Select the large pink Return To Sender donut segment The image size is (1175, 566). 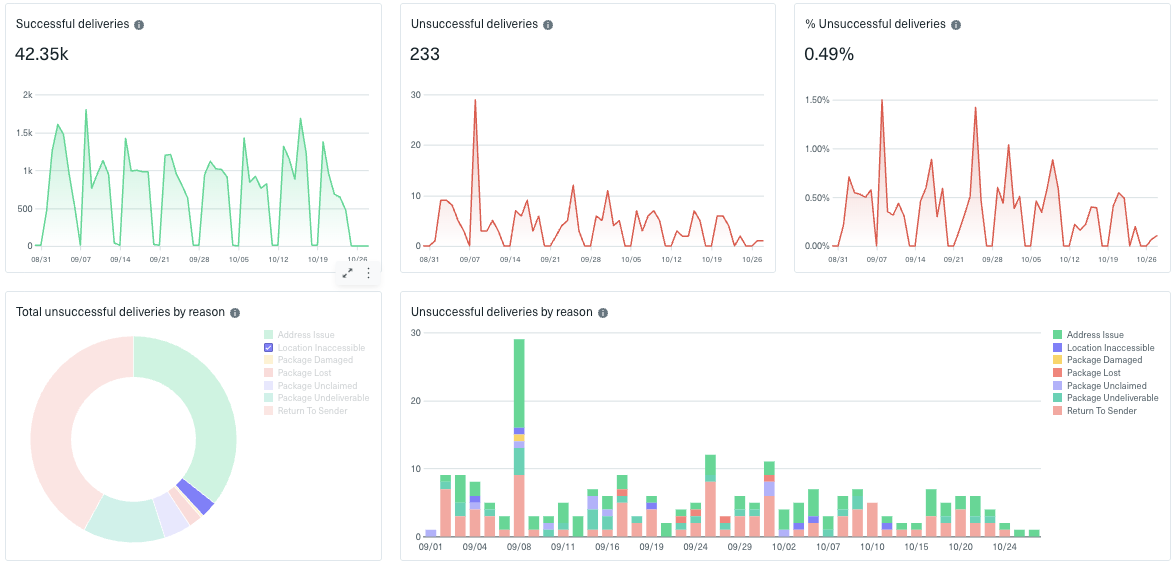(54, 420)
